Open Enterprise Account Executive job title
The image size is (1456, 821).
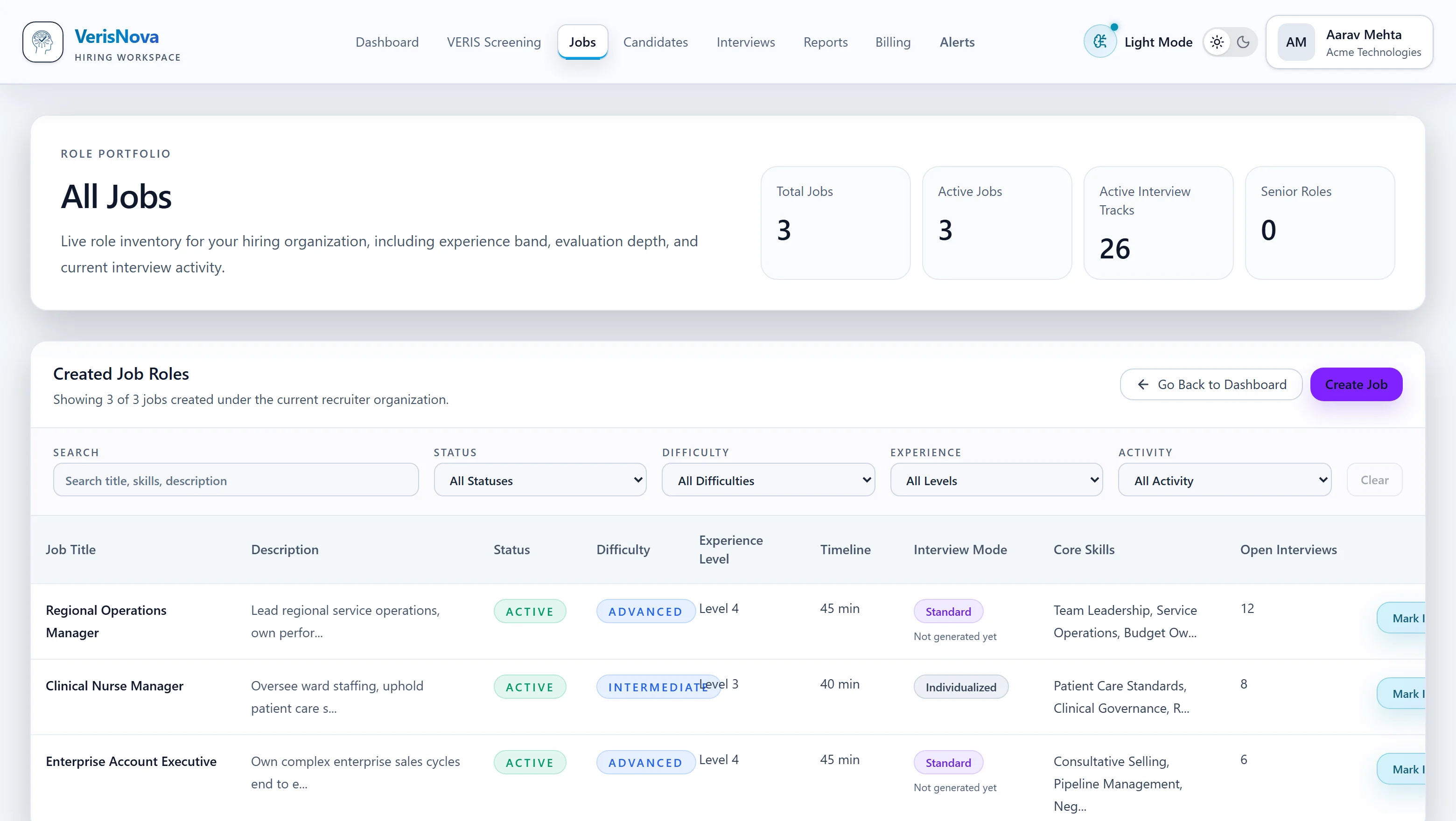[x=131, y=761]
